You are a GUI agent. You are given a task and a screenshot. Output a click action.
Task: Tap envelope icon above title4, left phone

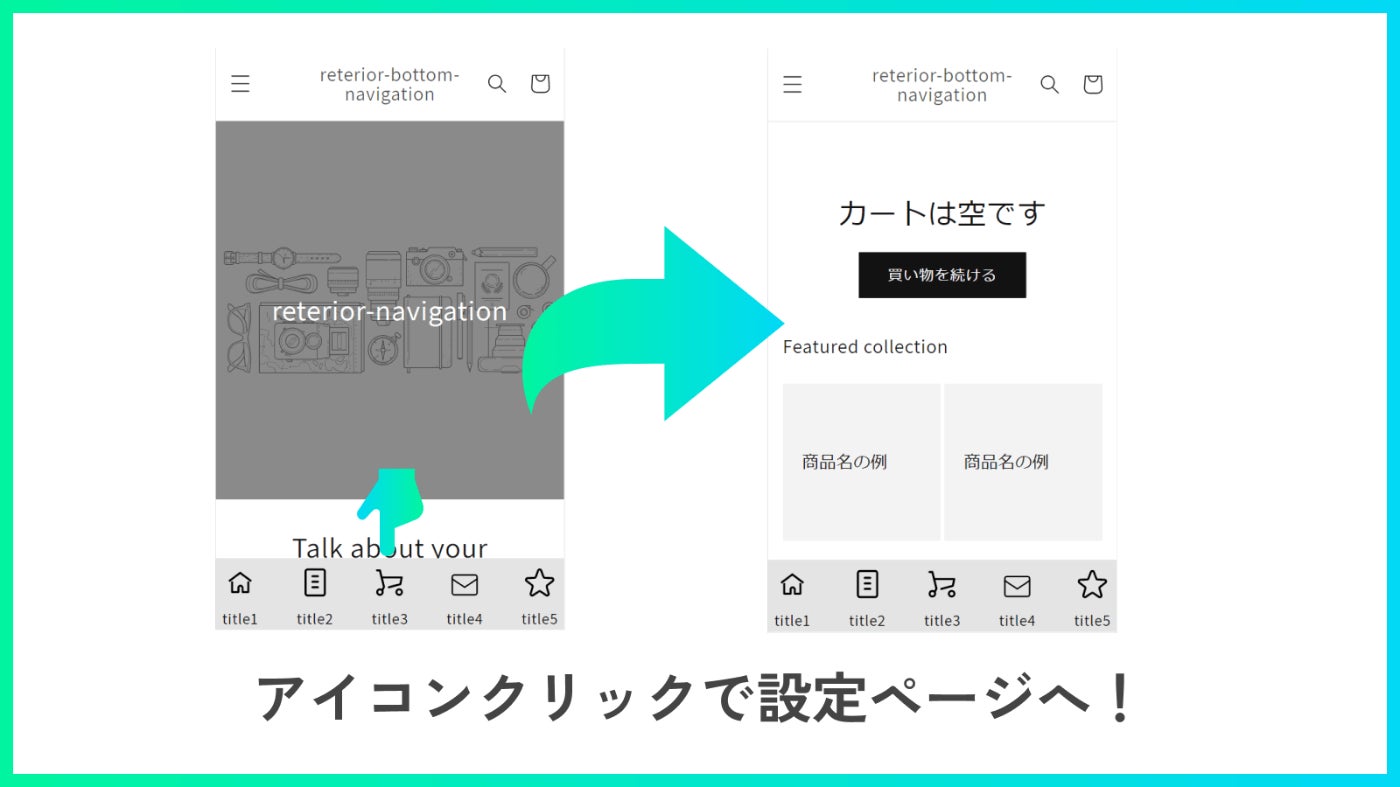coord(465,585)
